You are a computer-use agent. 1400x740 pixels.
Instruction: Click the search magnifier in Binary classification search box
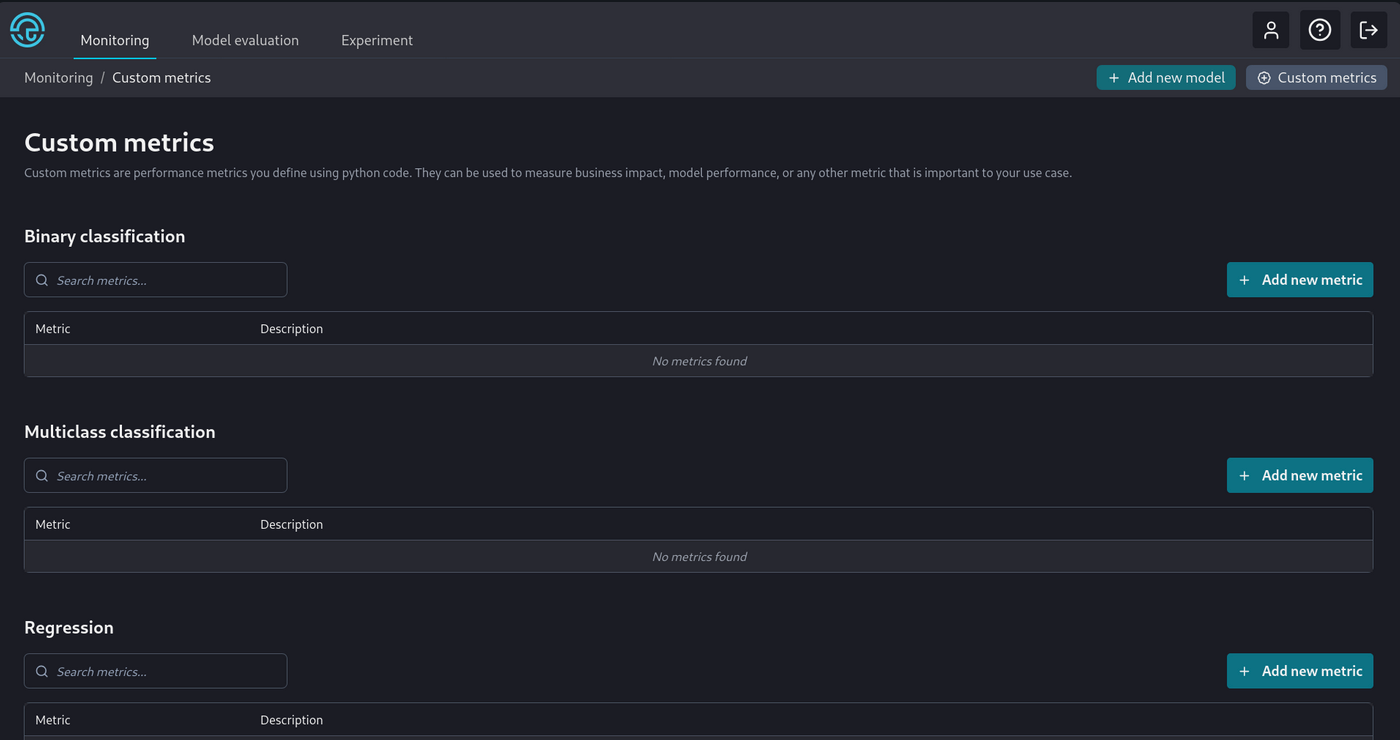click(x=41, y=280)
